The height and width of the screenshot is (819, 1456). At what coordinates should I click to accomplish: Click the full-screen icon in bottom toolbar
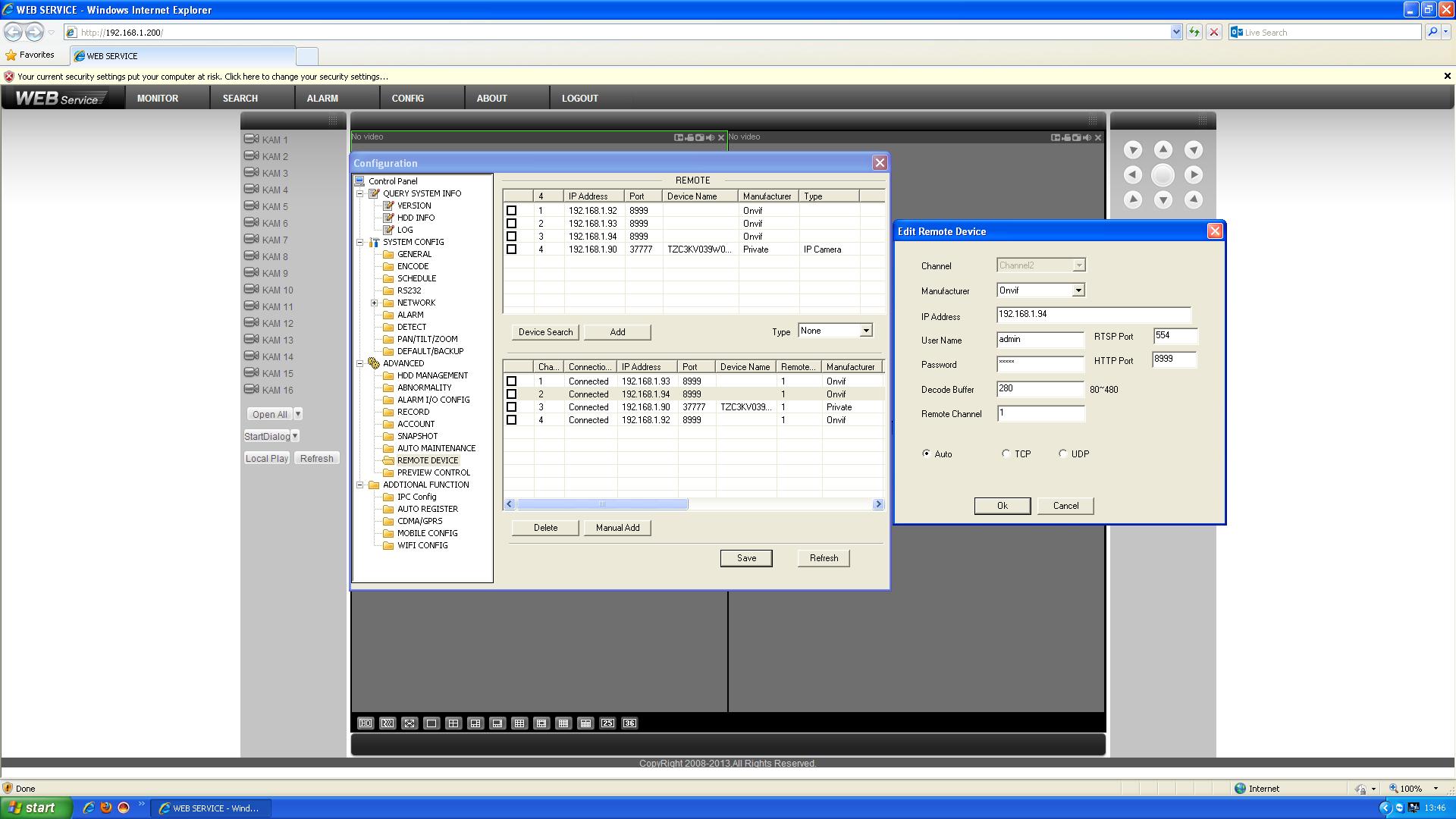[x=409, y=723]
